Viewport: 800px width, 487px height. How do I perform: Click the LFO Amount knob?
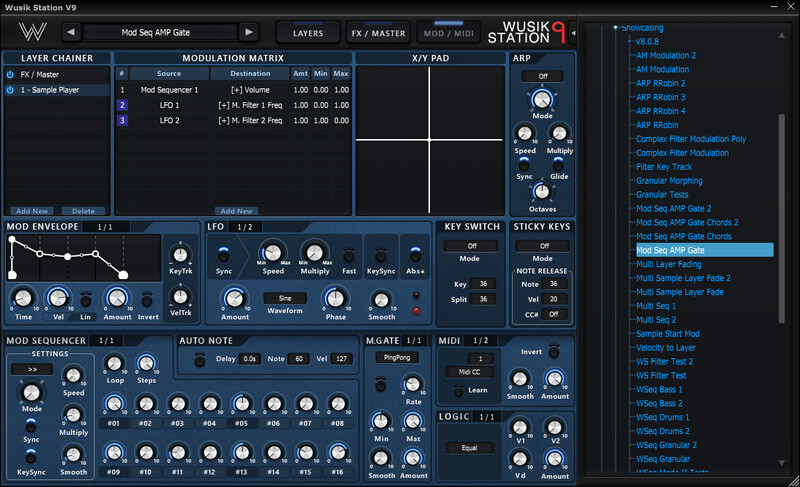(234, 299)
